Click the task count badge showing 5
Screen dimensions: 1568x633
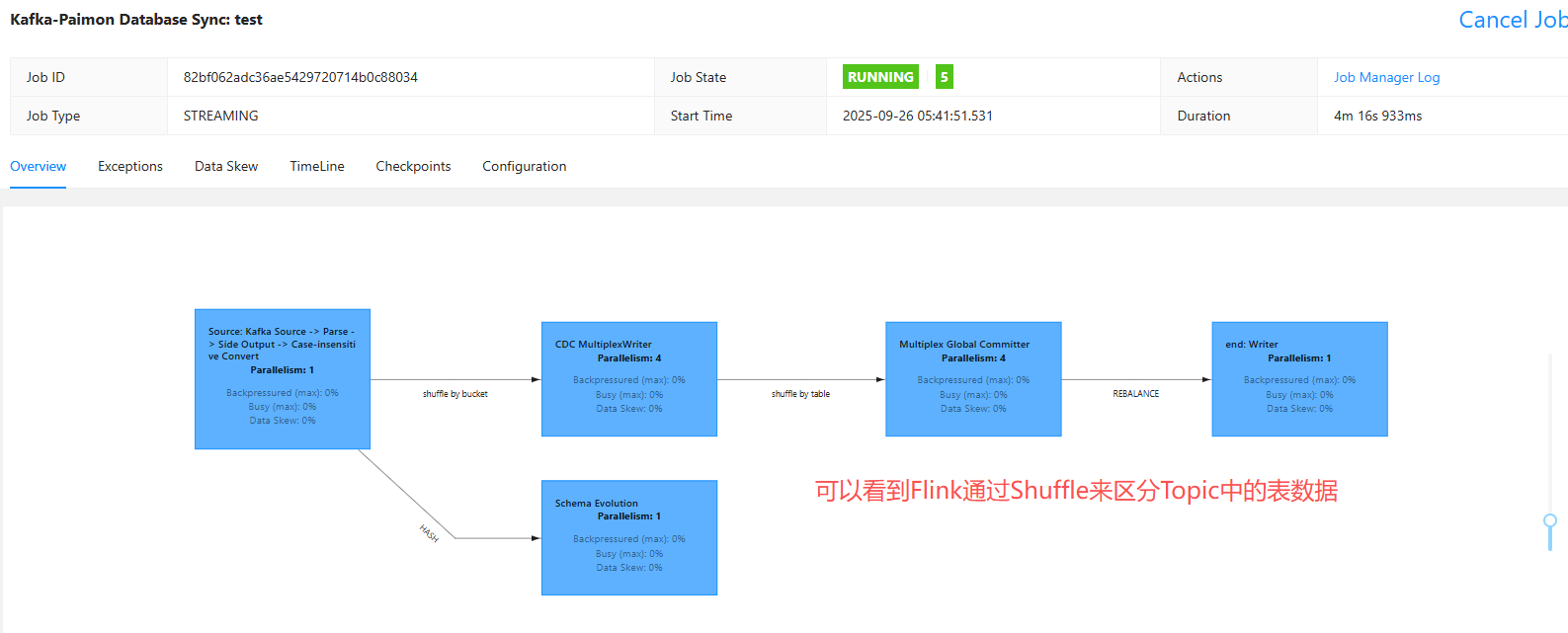point(945,77)
